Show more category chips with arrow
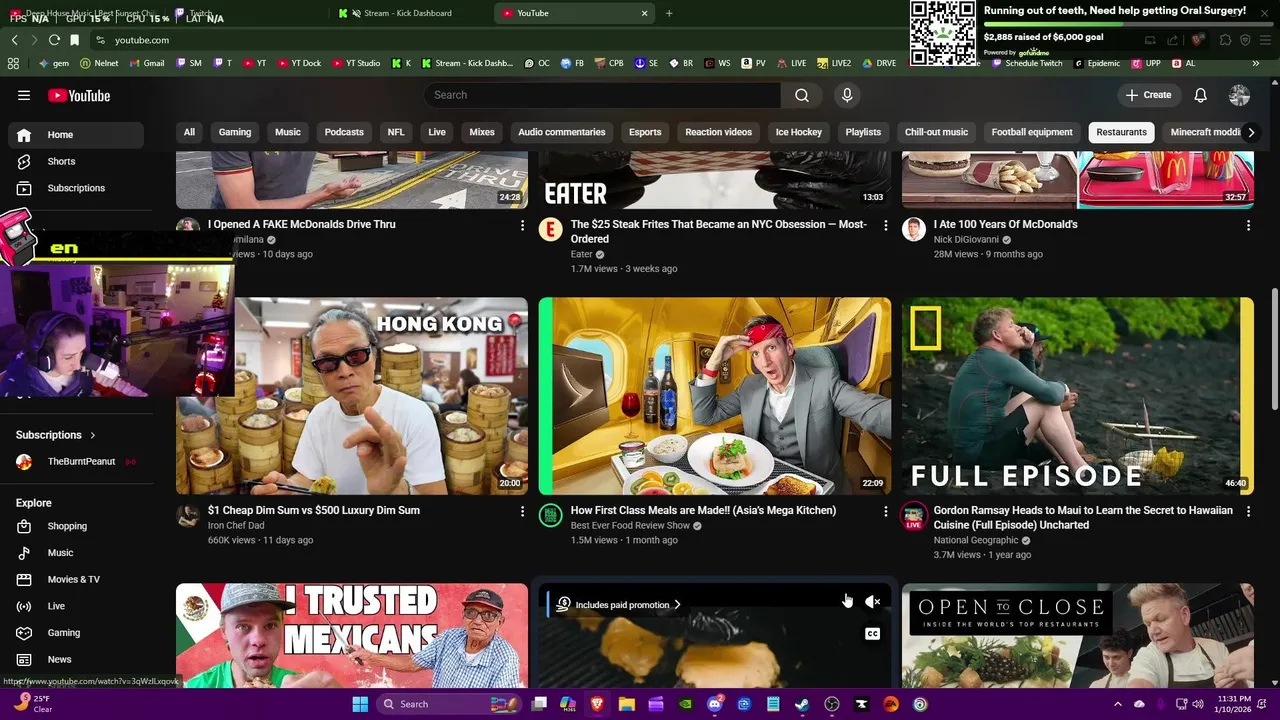Image resolution: width=1280 pixels, height=720 pixels. tap(1250, 132)
